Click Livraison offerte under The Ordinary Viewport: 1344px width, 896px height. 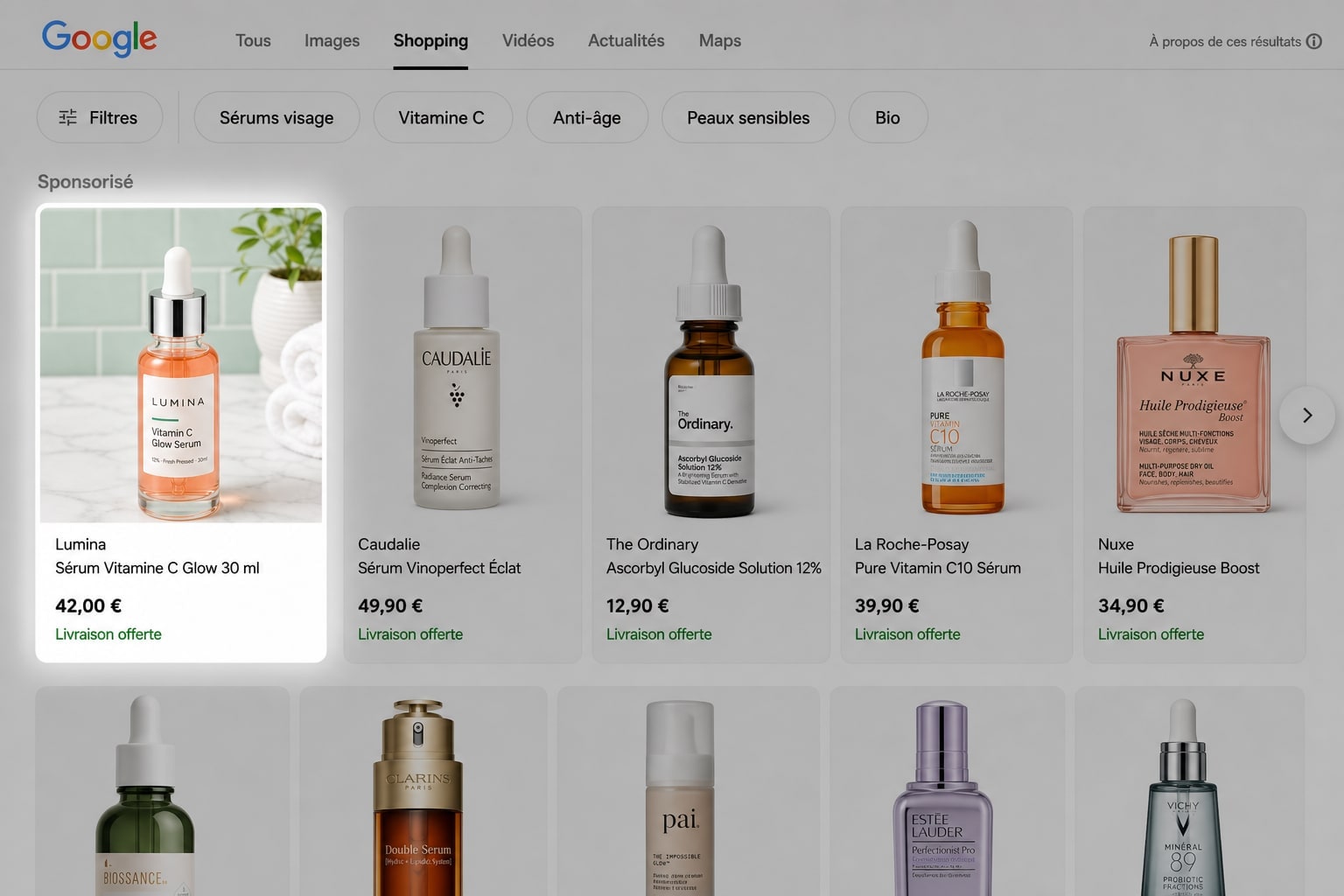click(x=659, y=634)
